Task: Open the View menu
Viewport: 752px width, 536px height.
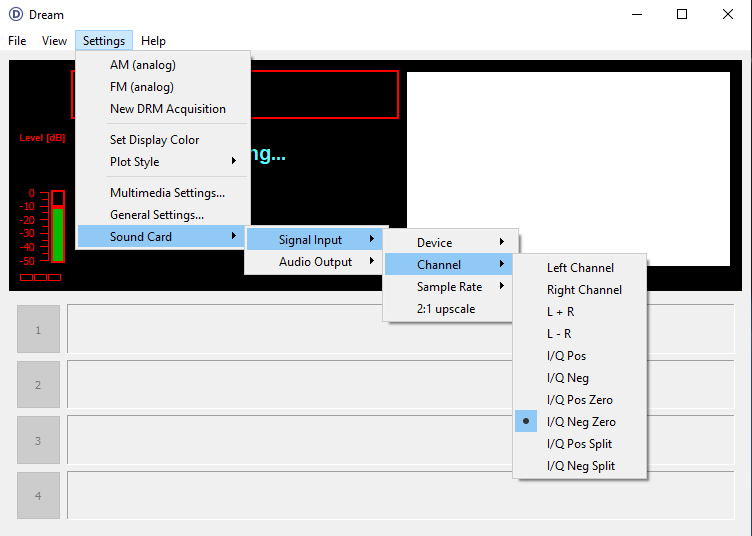Action: [x=54, y=41]
